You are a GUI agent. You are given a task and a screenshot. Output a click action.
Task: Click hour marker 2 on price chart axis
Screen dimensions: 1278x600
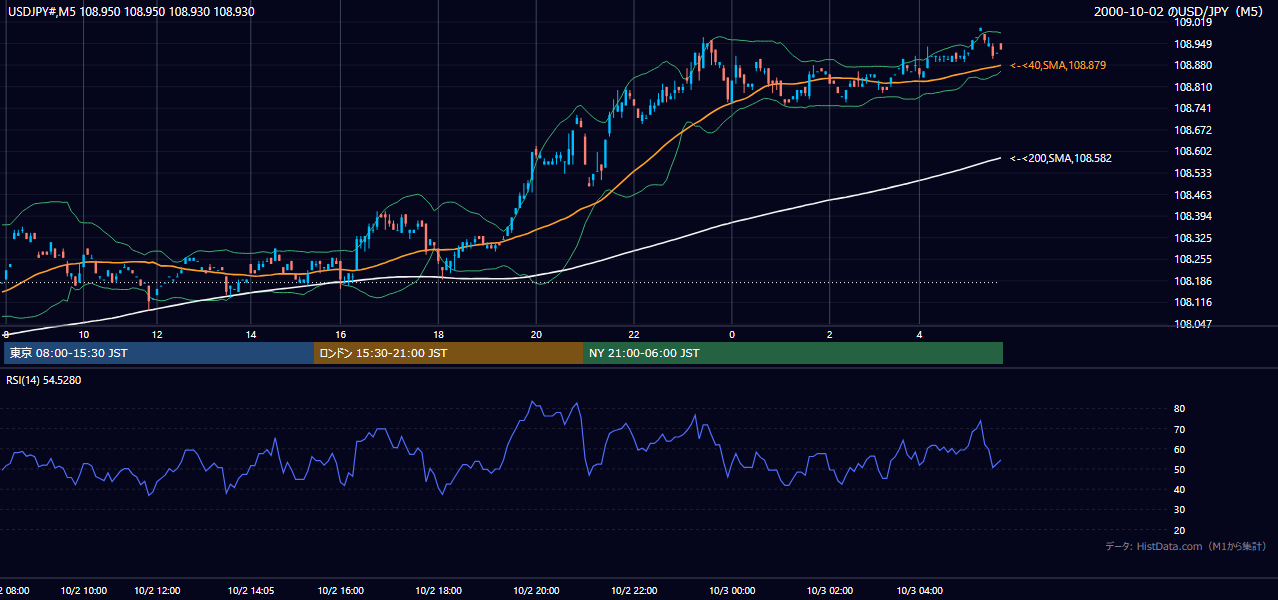pos(829,334)
